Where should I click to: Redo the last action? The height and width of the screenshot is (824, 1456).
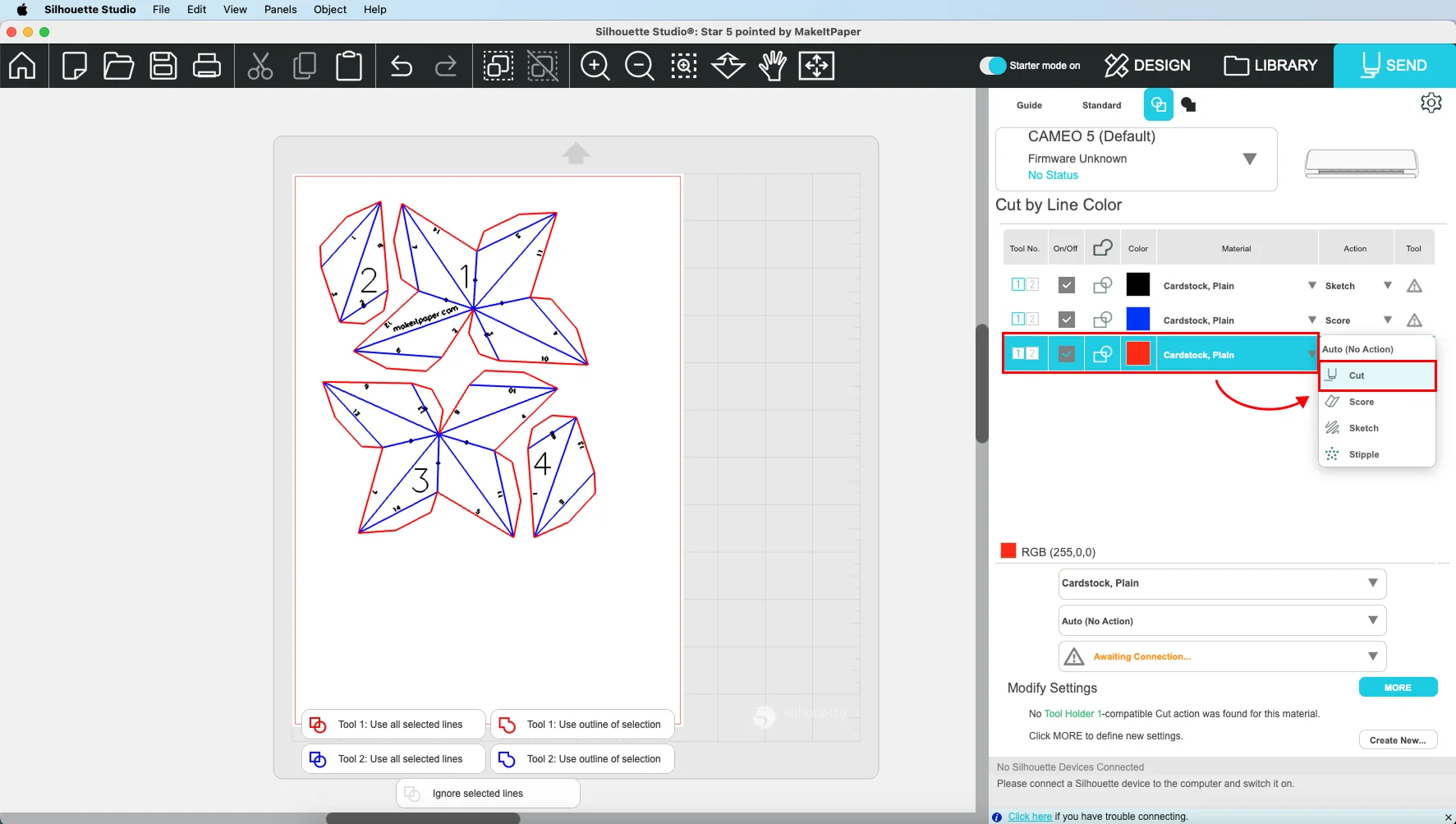pos(446,65)
